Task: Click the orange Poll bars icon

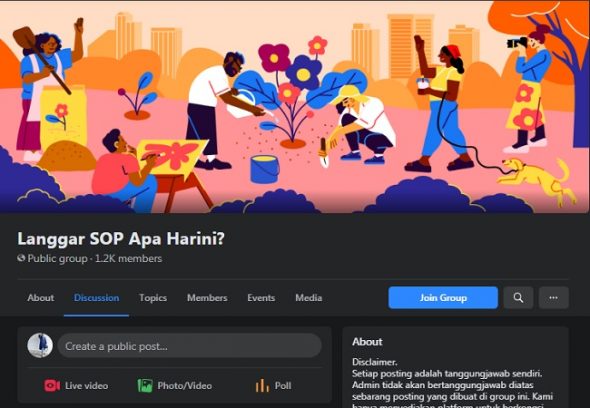Action: [x=262, y=386]
